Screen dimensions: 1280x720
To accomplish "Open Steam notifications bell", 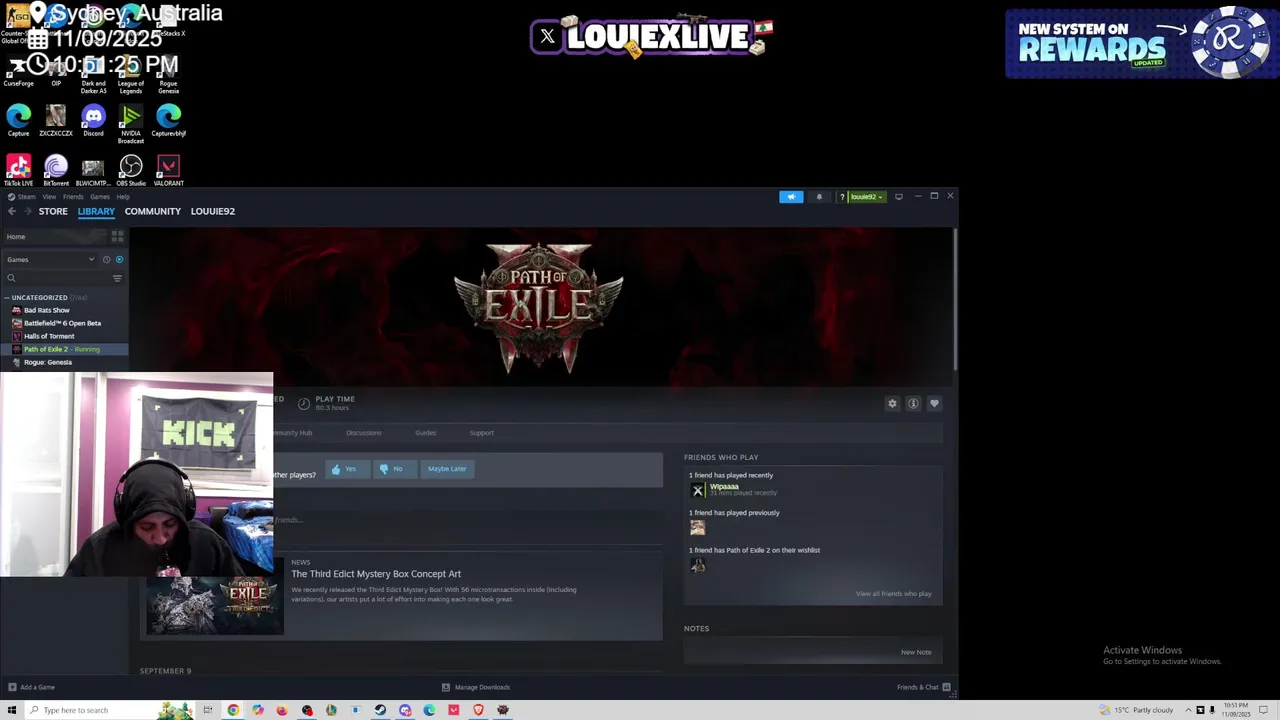I will pos(819,197).
